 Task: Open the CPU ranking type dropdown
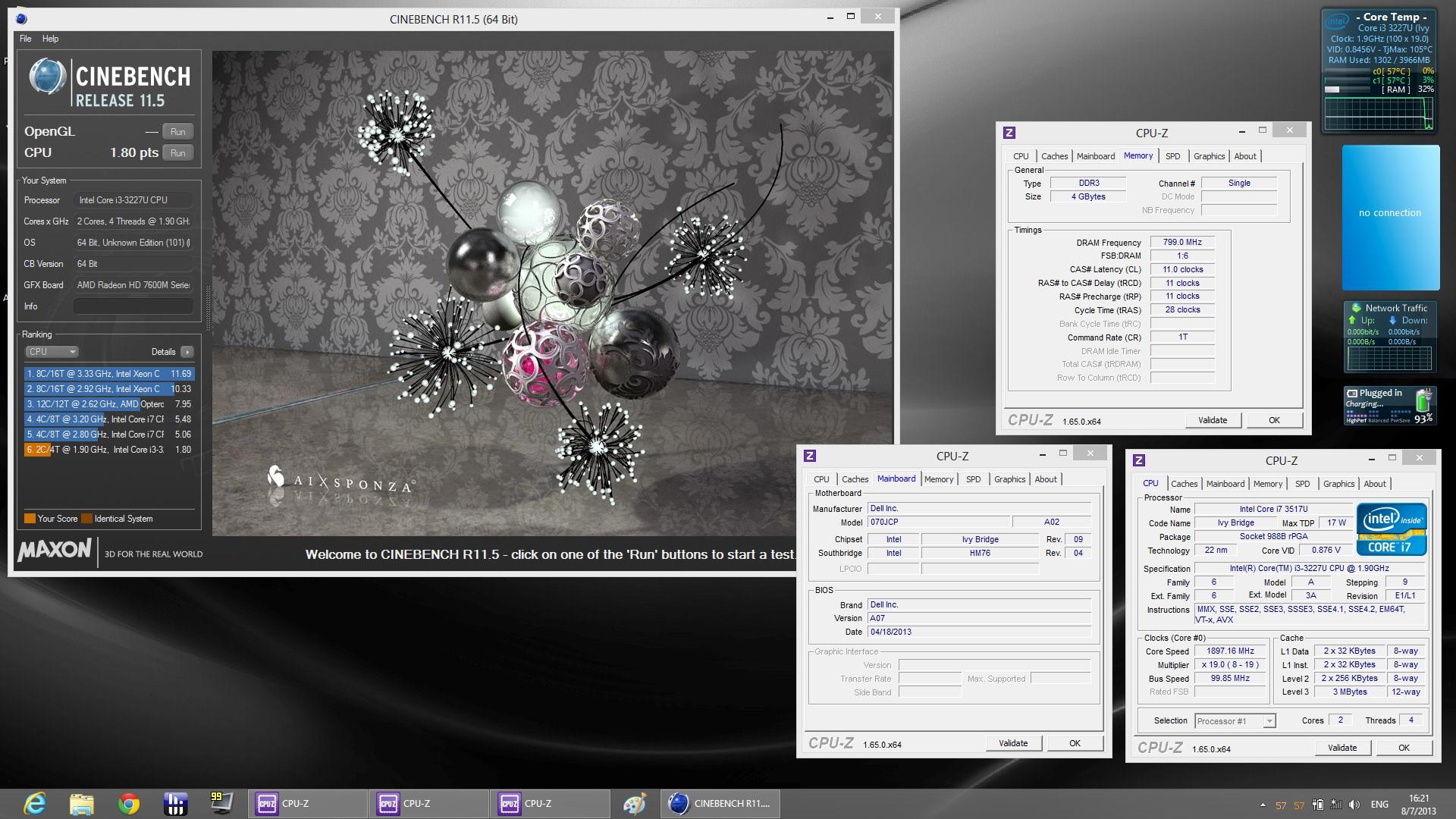52,352
